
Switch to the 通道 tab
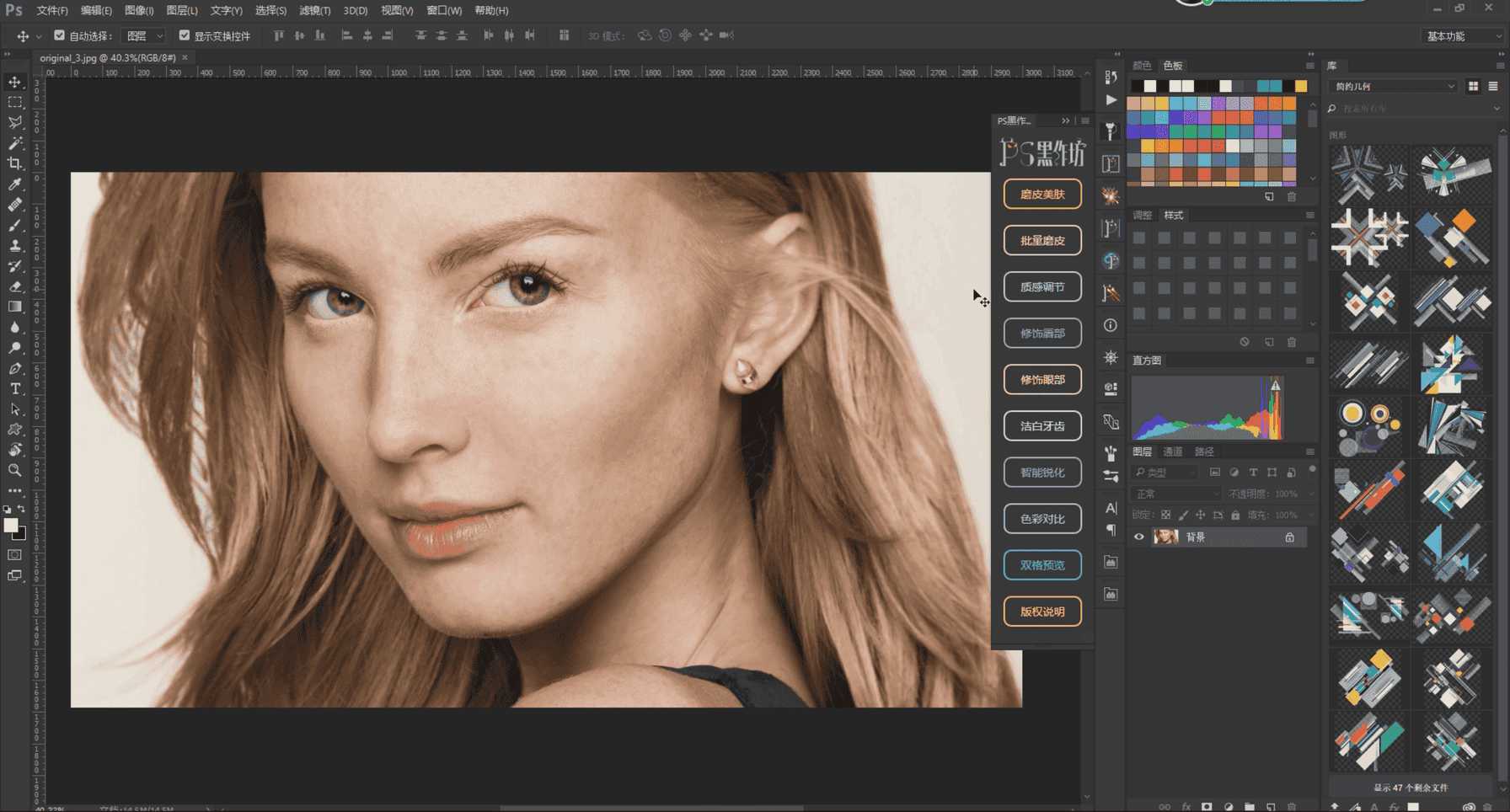[x=1173, y=451]
